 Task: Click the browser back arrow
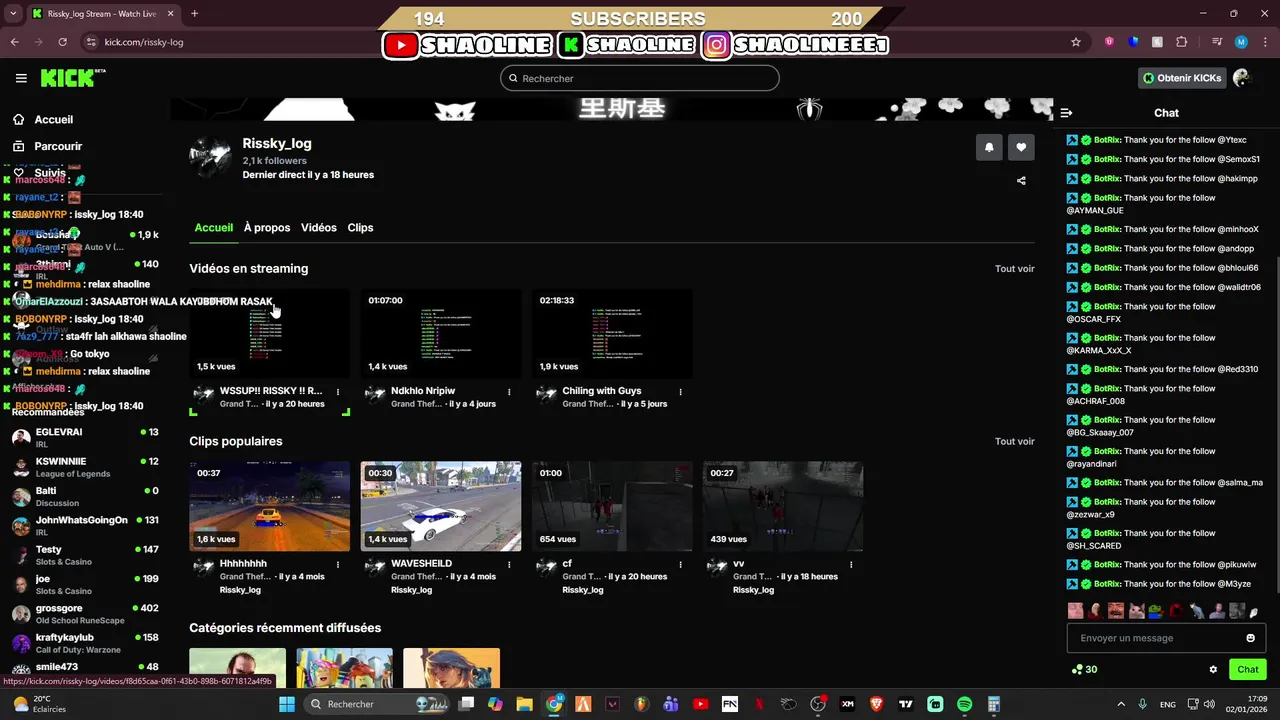(15, 42)
